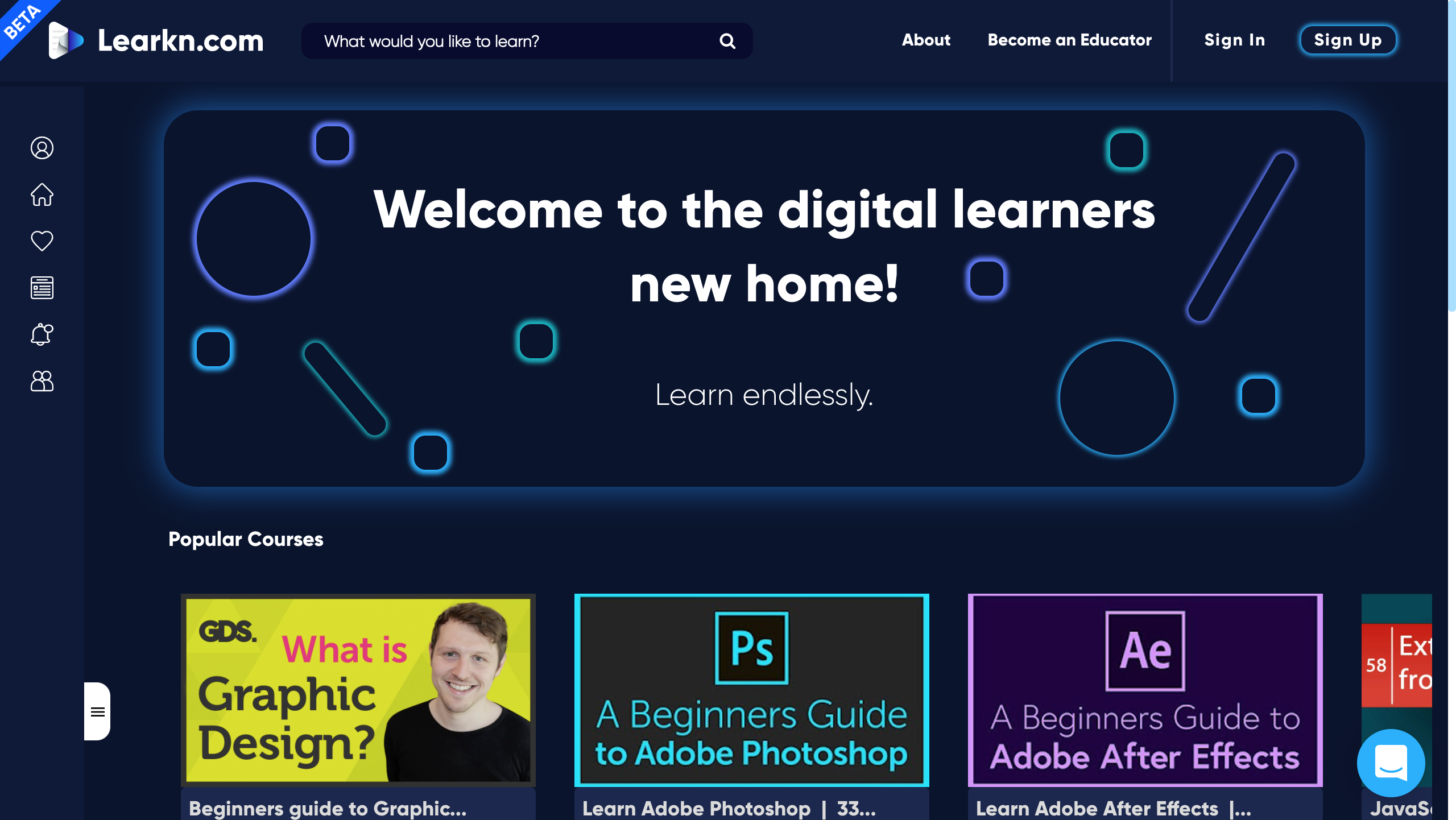The image size is (1456, 820).
Task: Open the profile icon in sidebar
Action: tap(42, 148)
